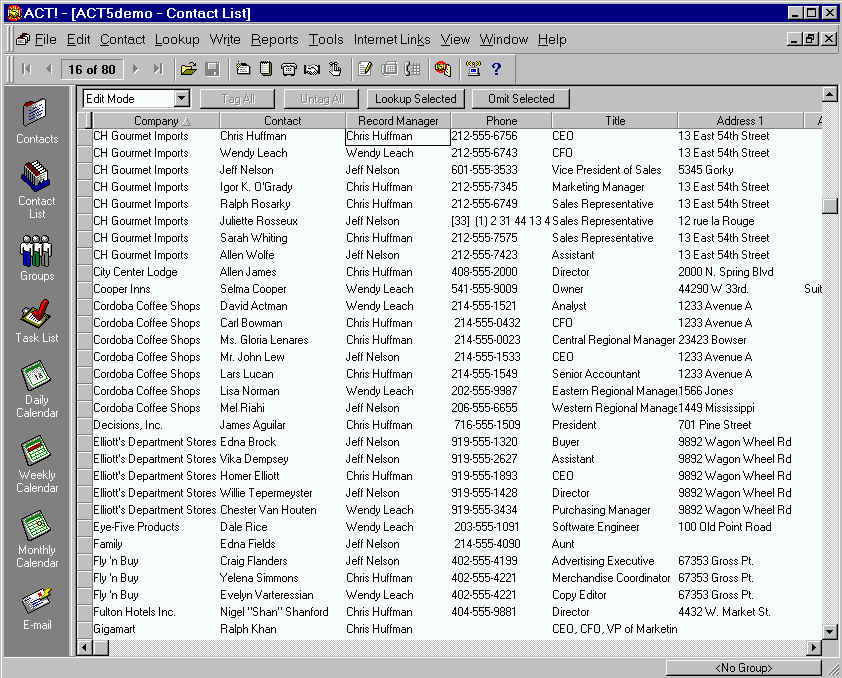Open Groups view in the sidebar

click(x=37, y=258)
